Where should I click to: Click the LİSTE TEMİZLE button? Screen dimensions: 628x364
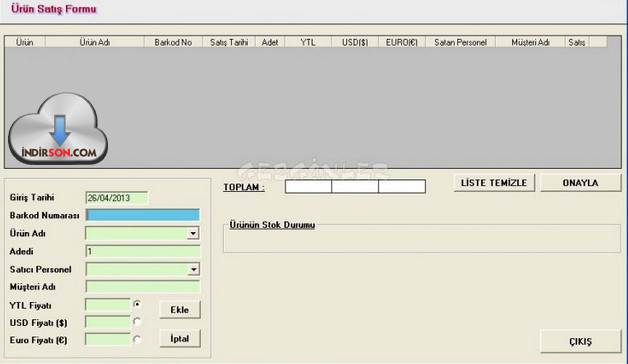click(x=494, y=183)
